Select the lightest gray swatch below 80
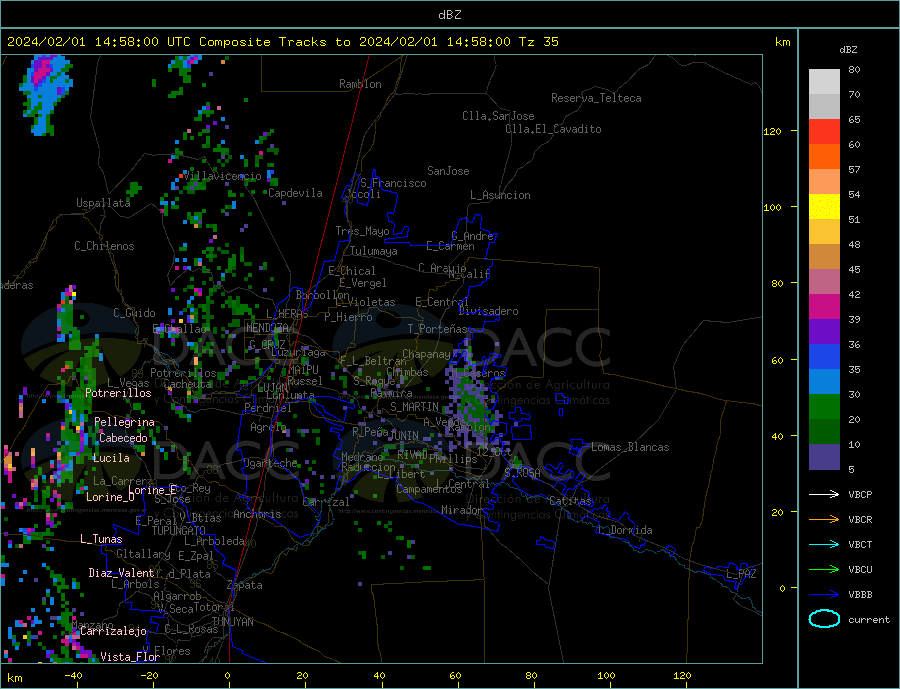 click(x=824, y=82)
